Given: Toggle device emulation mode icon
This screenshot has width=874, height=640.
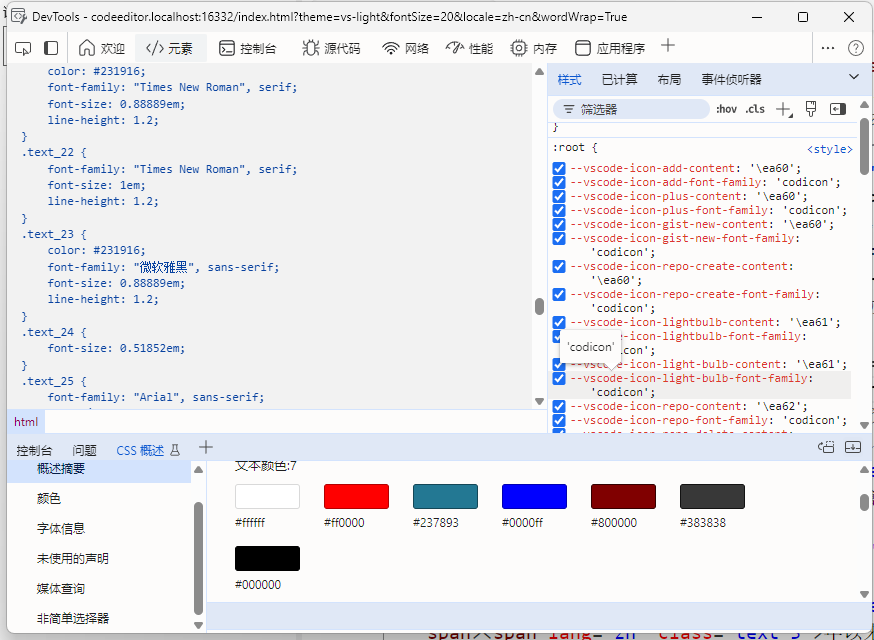Looking at the screenshot, I should pyautogui.click(x=51, y=49).
